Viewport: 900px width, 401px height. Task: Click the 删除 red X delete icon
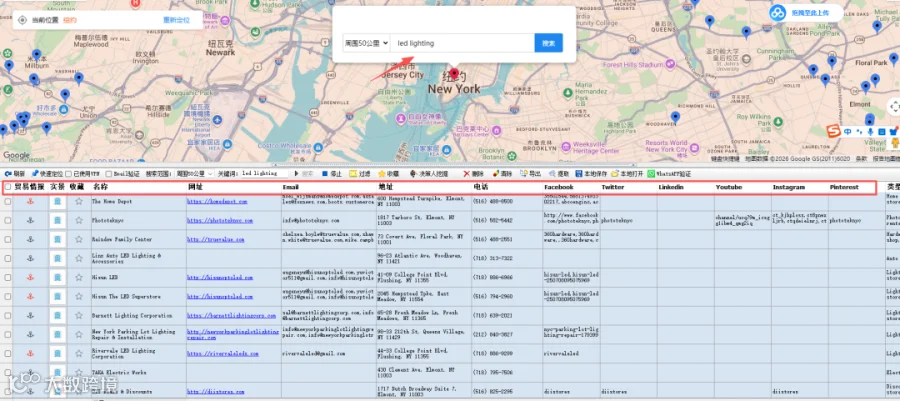click(467, 173)
